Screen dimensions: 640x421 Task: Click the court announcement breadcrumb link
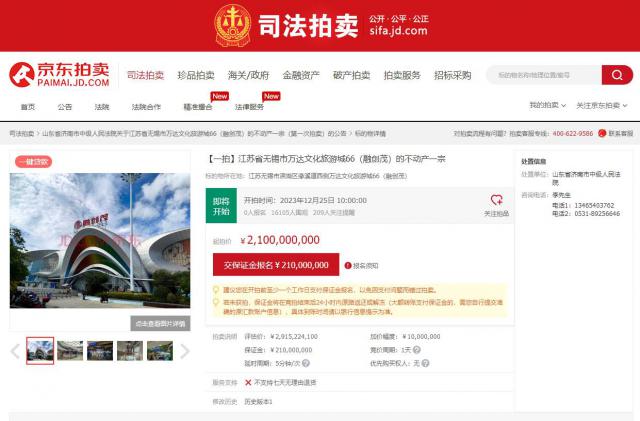point(194,134)
